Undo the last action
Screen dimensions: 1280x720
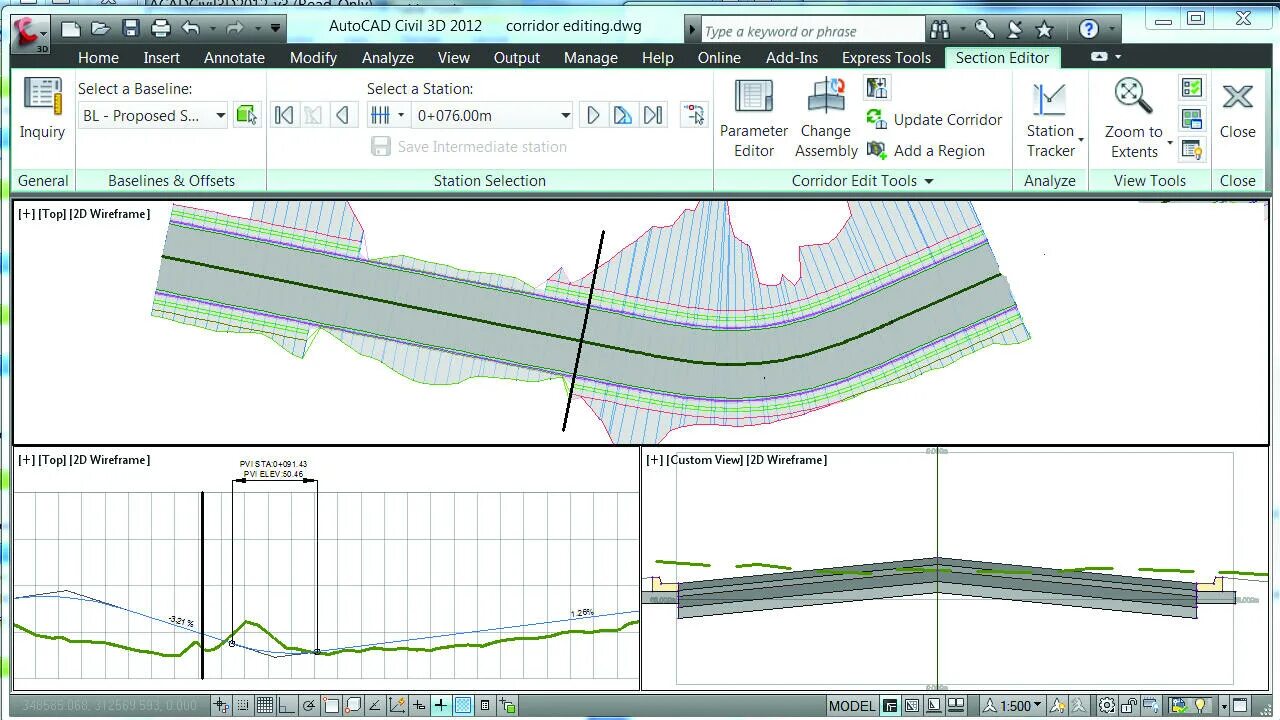click(190, 28)
